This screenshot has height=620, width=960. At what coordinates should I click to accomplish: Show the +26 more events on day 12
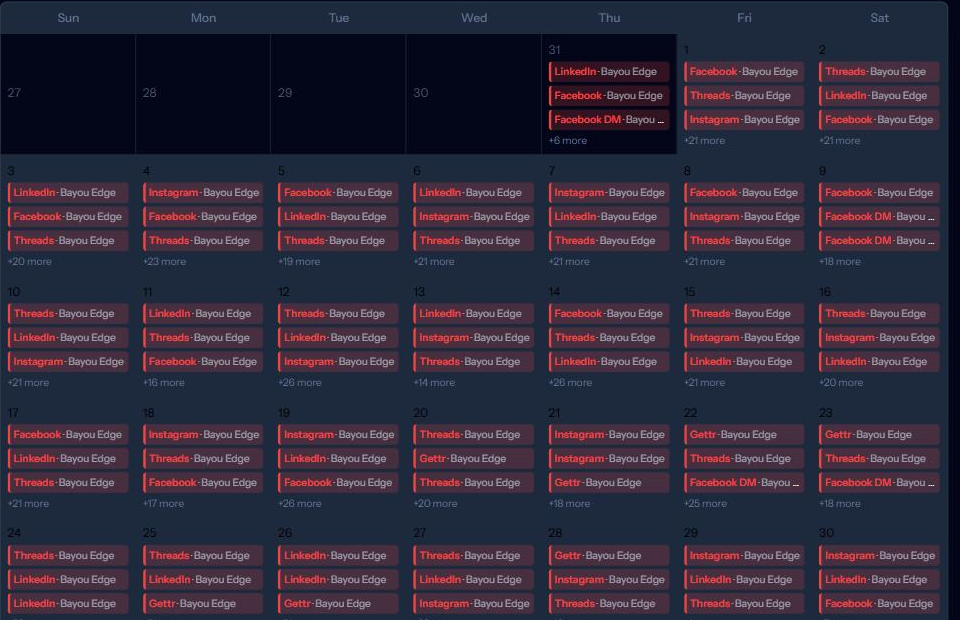[299, 383]
